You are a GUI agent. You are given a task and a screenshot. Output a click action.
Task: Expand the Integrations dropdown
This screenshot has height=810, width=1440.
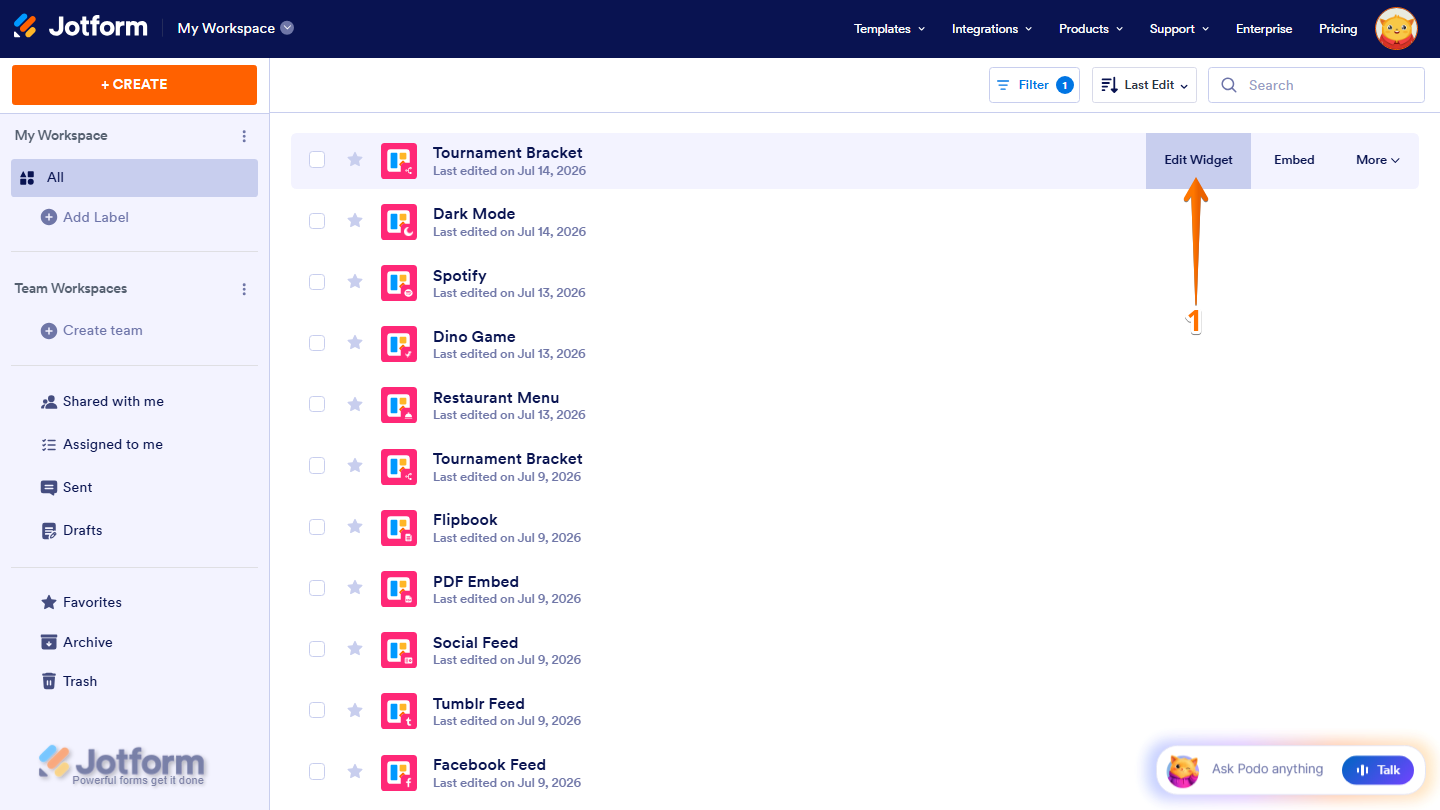pos(992,29)
